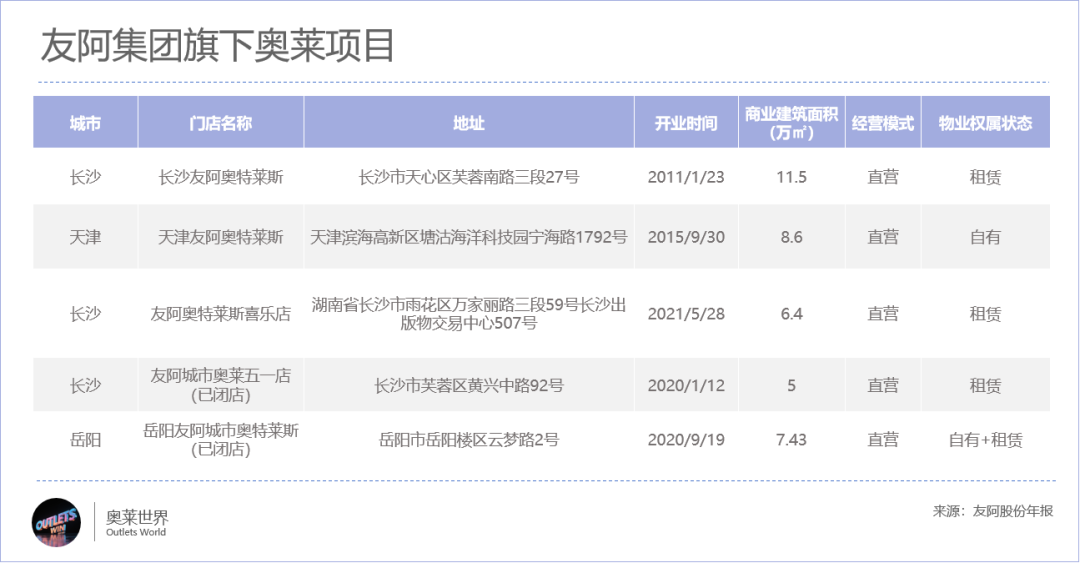Click the 城市 column header
This screenshot has height=563, width=1080.
85,123
